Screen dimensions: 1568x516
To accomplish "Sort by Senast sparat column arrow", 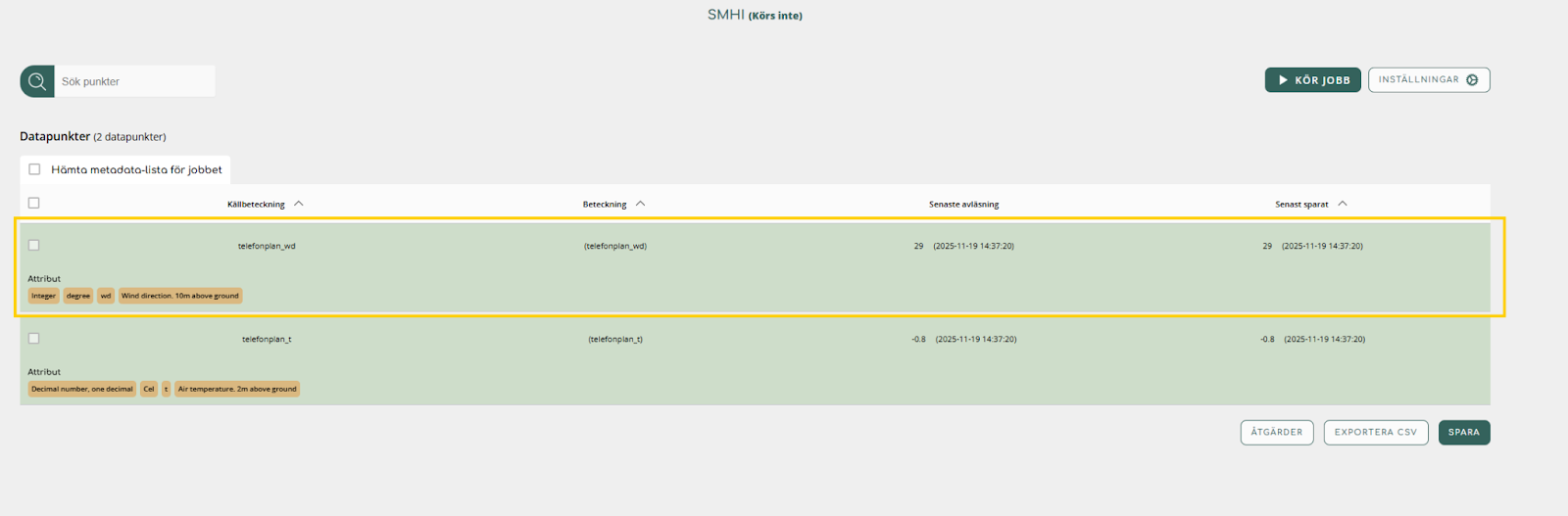I will click(1343, 204).
